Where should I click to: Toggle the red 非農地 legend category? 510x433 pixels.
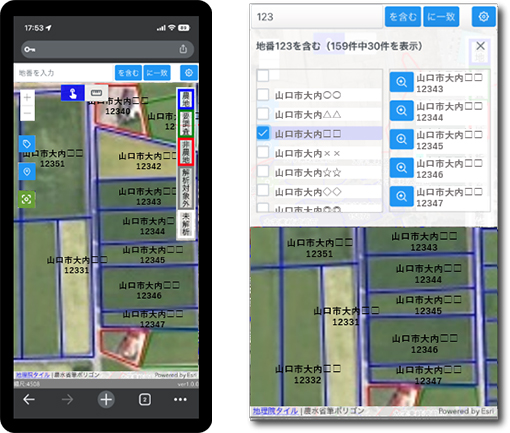pyautogui.click(x=186, y=152)
